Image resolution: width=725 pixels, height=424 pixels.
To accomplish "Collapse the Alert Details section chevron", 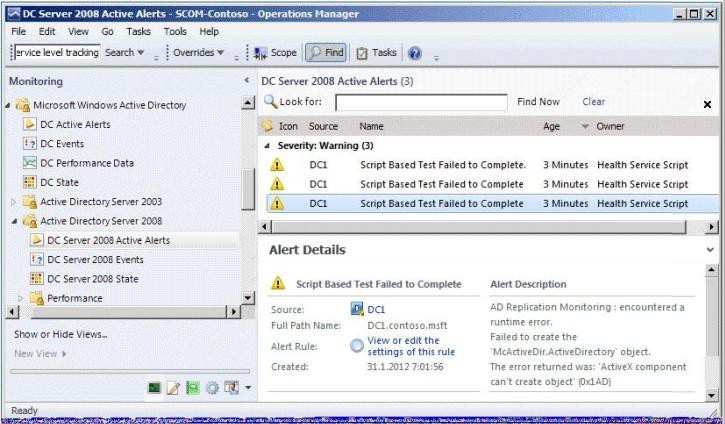I will (x=710, y=250).
